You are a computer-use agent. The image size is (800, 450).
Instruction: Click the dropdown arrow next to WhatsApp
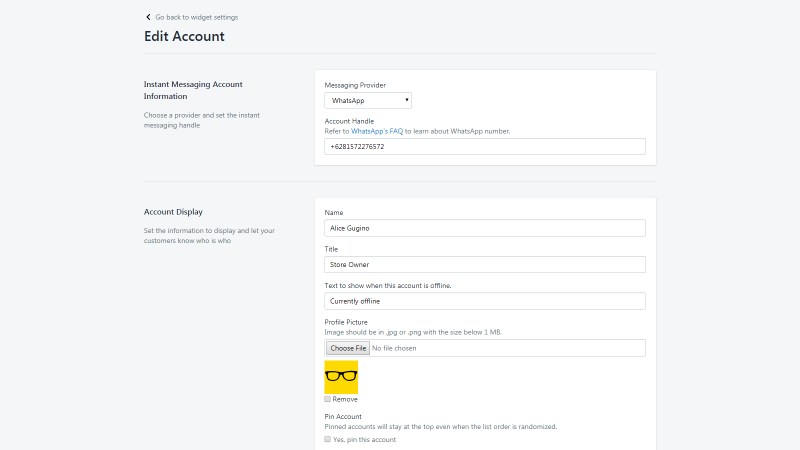point(407,100)
